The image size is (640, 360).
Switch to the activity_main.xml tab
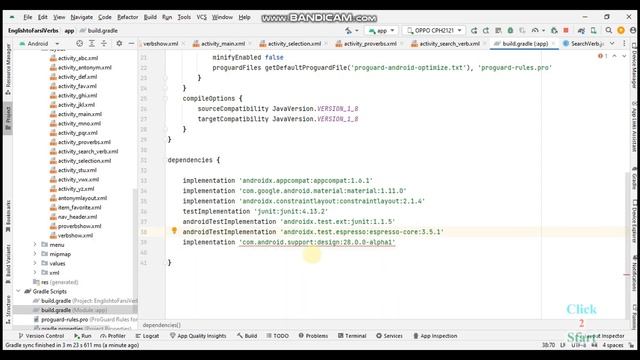(x=223, y=44)
